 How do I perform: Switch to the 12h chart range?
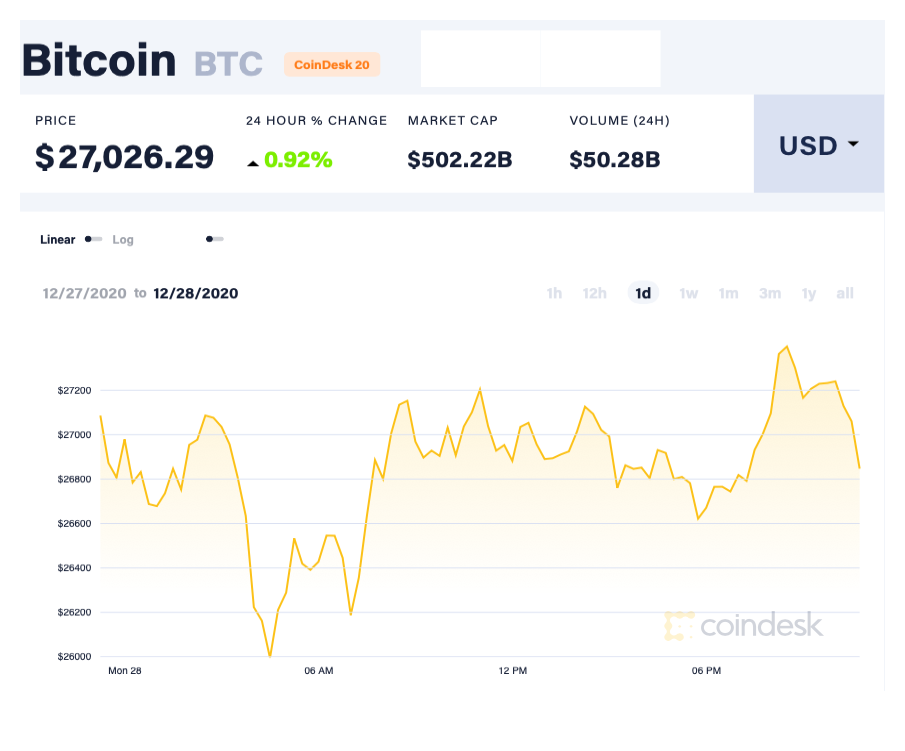[594, 293]
